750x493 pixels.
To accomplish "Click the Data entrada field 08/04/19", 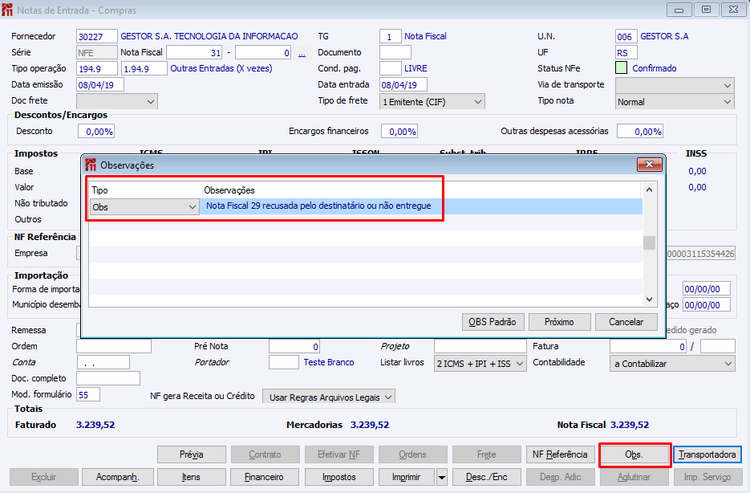I will [x=403, y=85].
